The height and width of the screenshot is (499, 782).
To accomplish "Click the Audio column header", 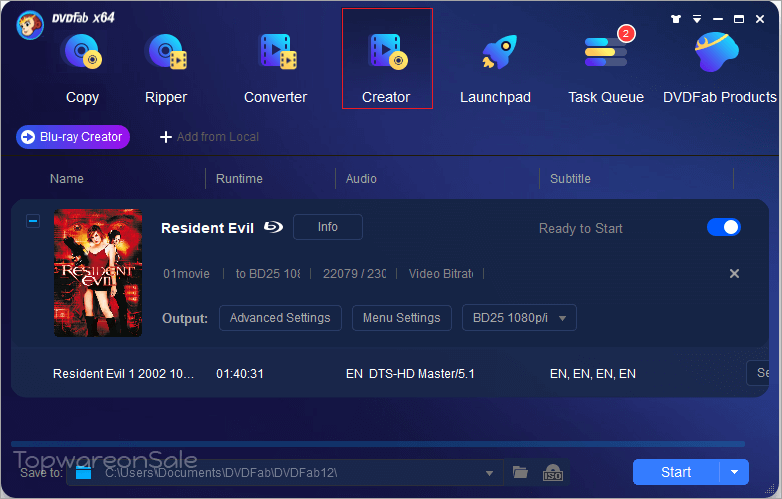I will point(361,178).
